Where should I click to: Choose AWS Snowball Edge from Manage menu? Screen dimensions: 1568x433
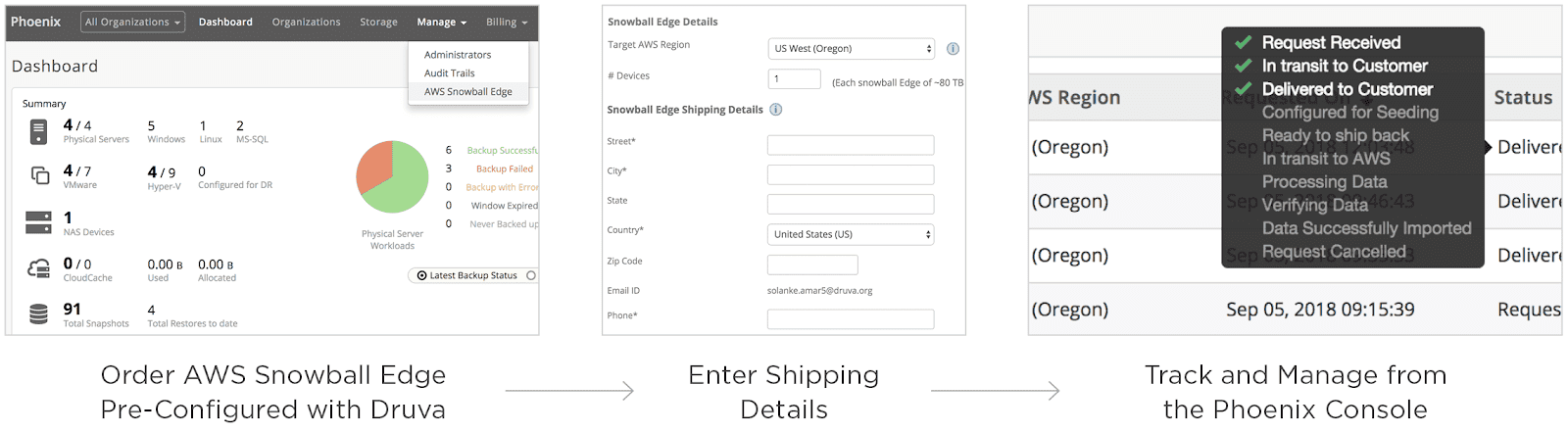pyautogui.click(x=467, y=92)
